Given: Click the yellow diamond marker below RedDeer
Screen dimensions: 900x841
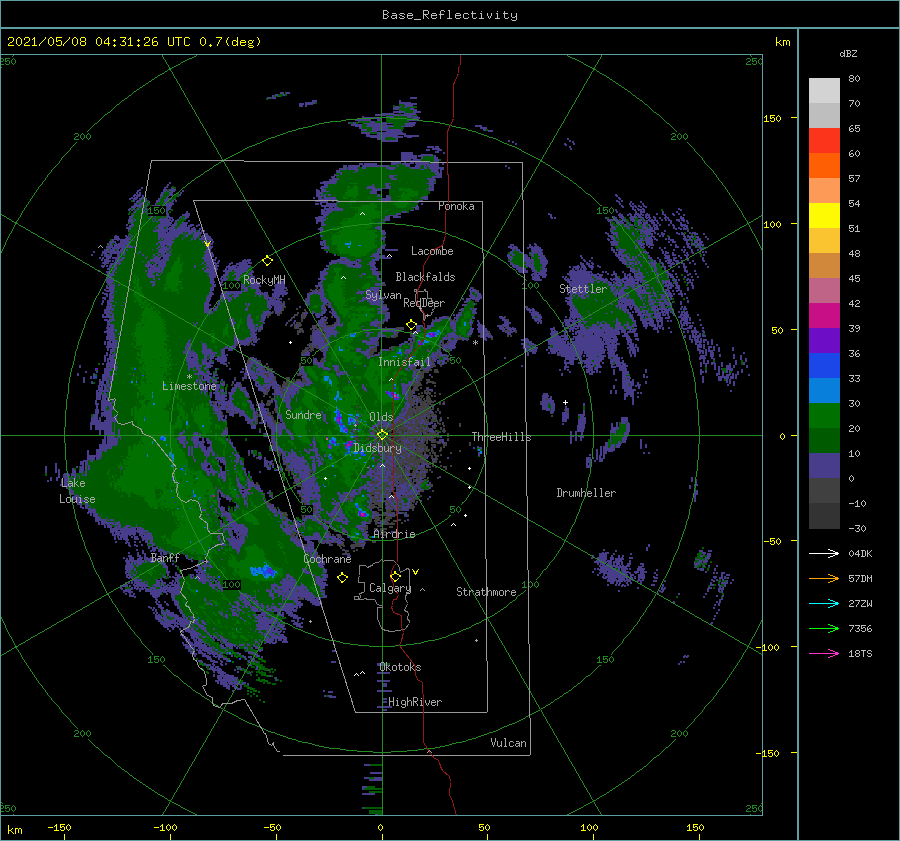Looking at the screenshot, I should (x=412, y=325).
